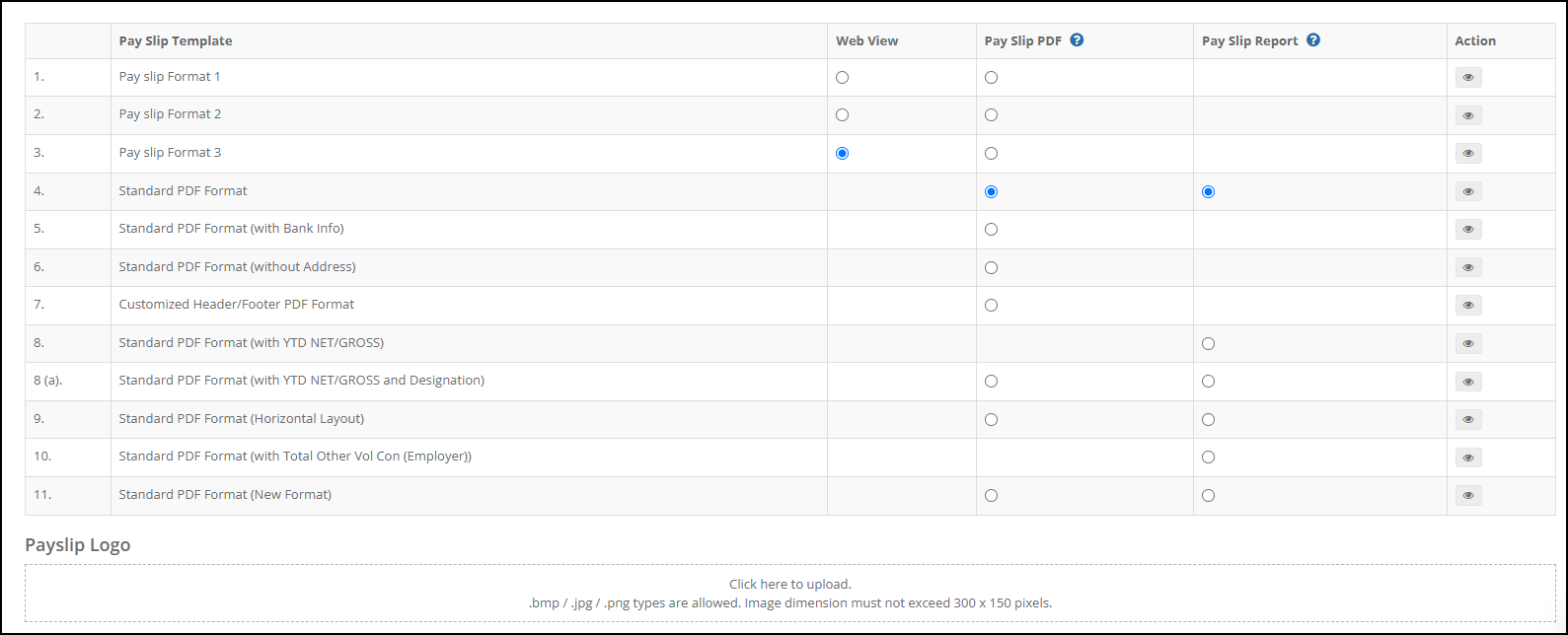
Task: Click help icon beside Pay Slip PDF
Action: pyautogui.click(x=1077, y=40)
